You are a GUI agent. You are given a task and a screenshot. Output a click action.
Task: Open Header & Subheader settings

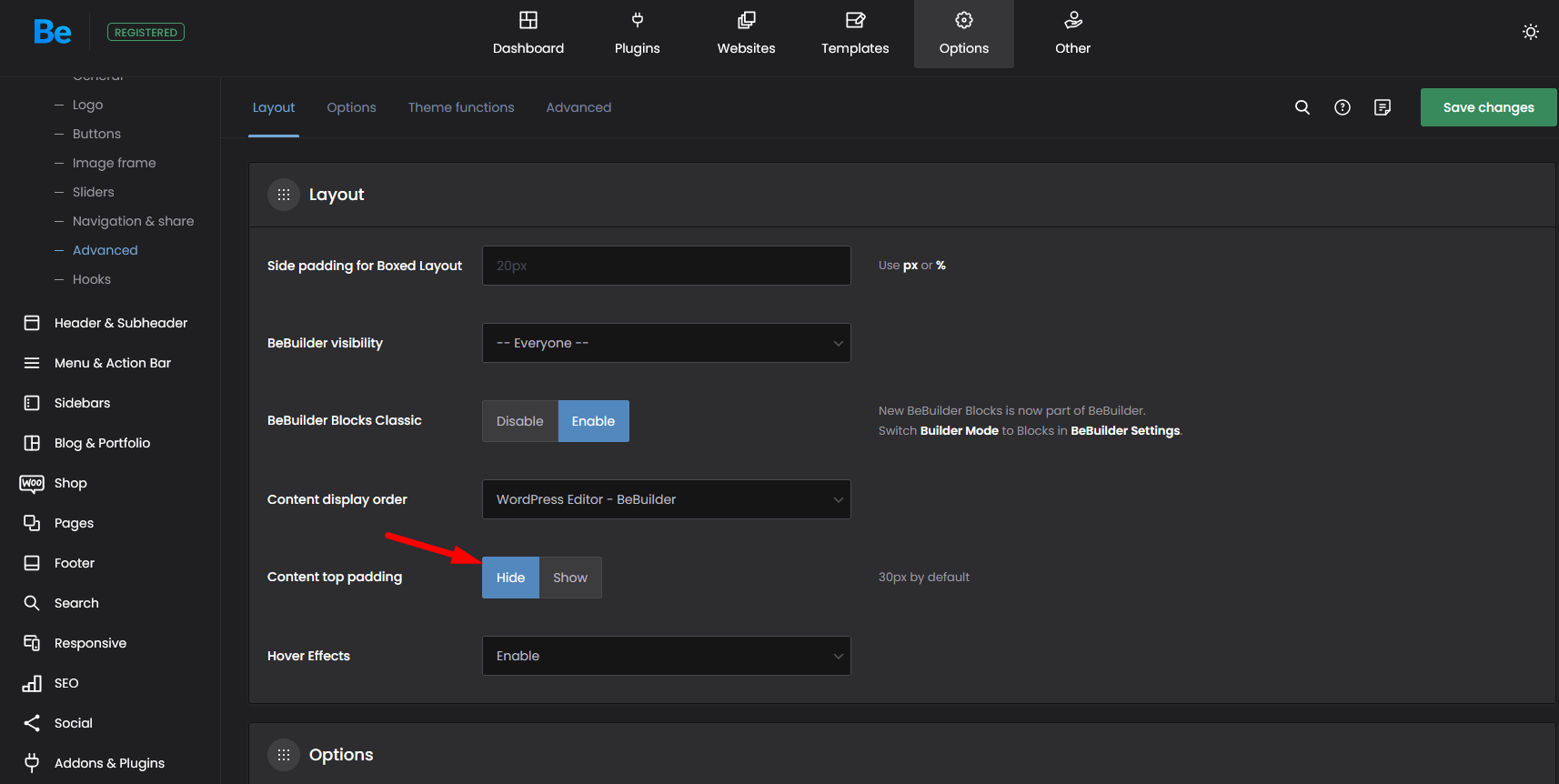tap(121, 323)
